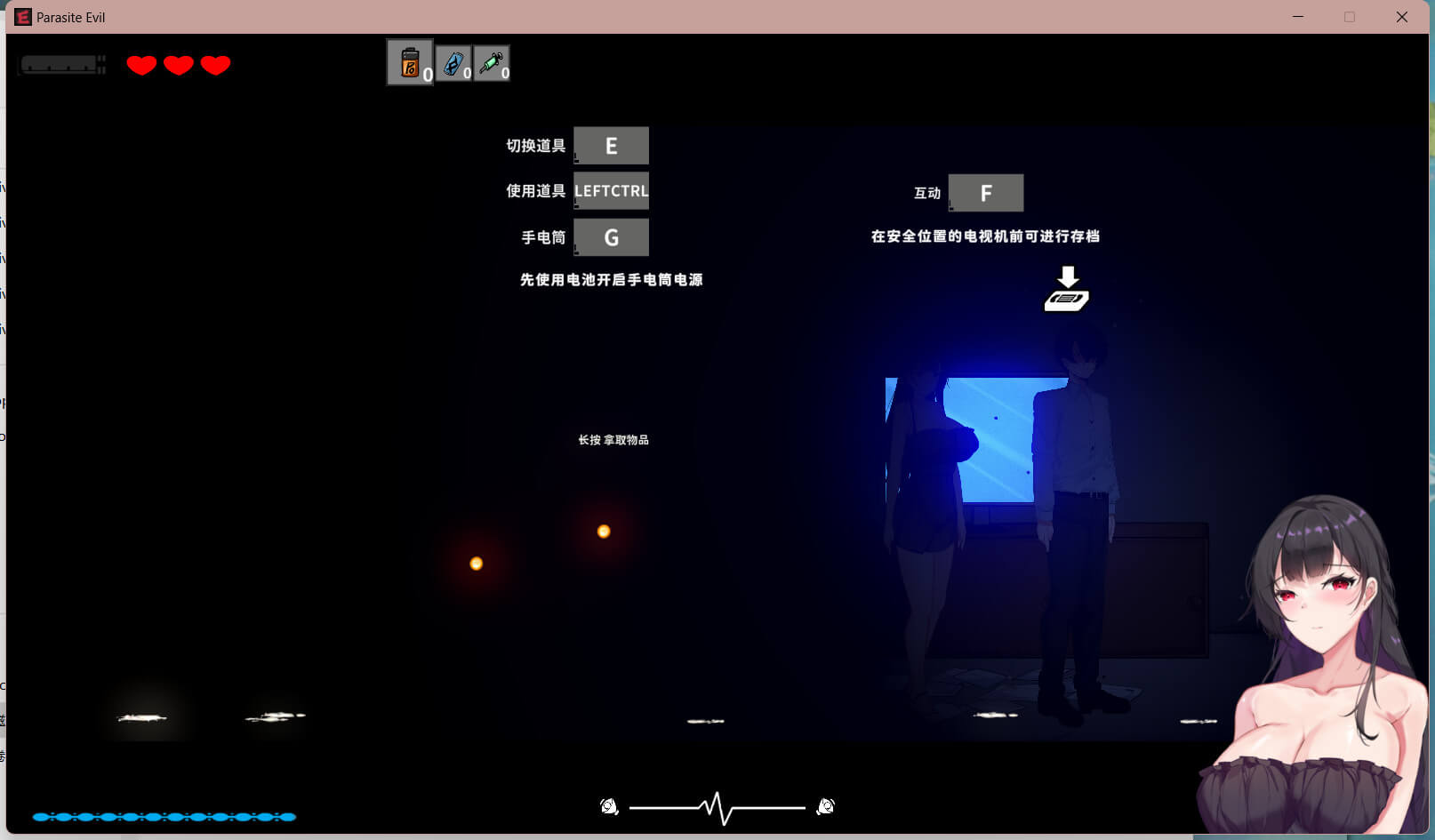
Task: Click the first red heart from the left
Action: (x=141, y=65)
